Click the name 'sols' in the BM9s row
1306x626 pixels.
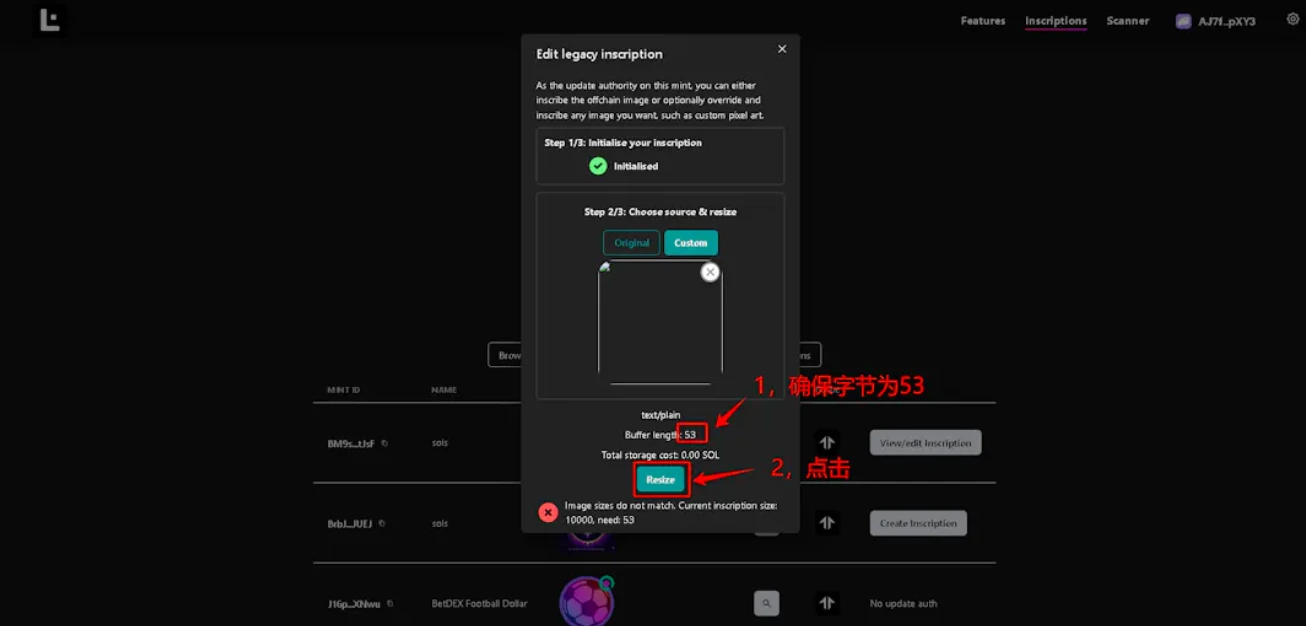click(x=440, y=443)
